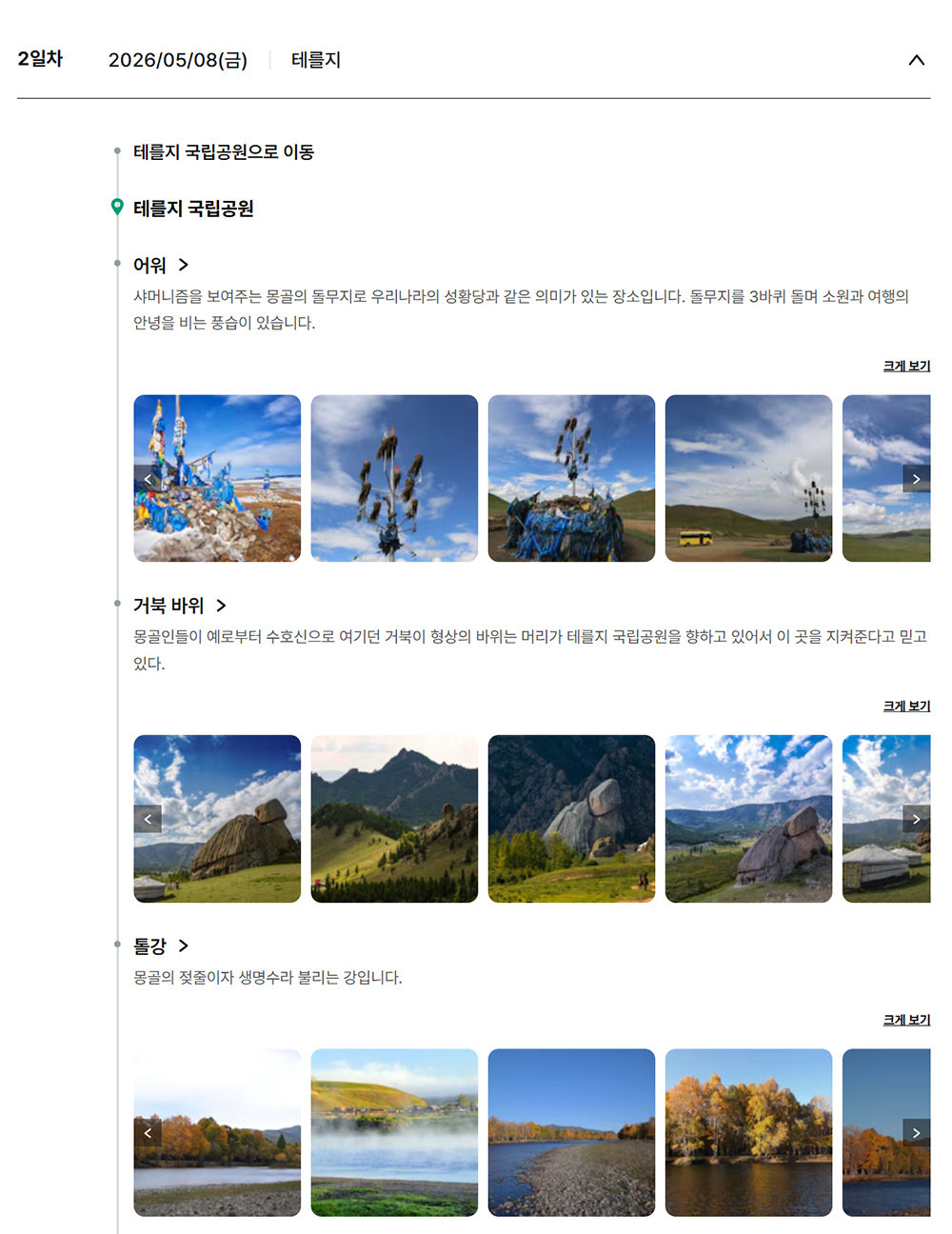
Task: Show next photo in 톨강 gallery
Action: 916,1133
